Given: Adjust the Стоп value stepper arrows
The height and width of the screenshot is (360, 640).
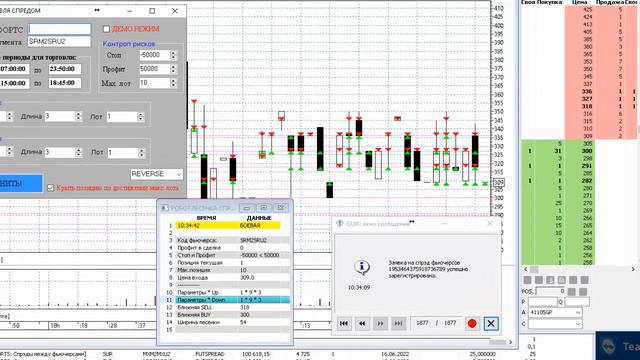Looking at the screenshot, I should [x=173, y=55].
